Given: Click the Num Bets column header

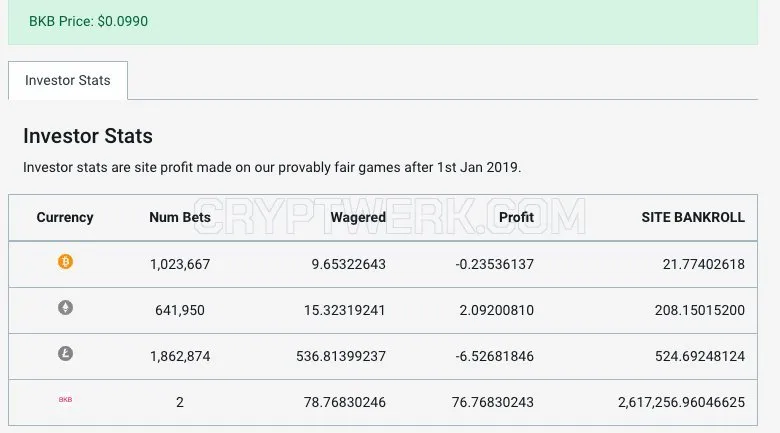Looking at the screenshot, I should coord(180,217).
